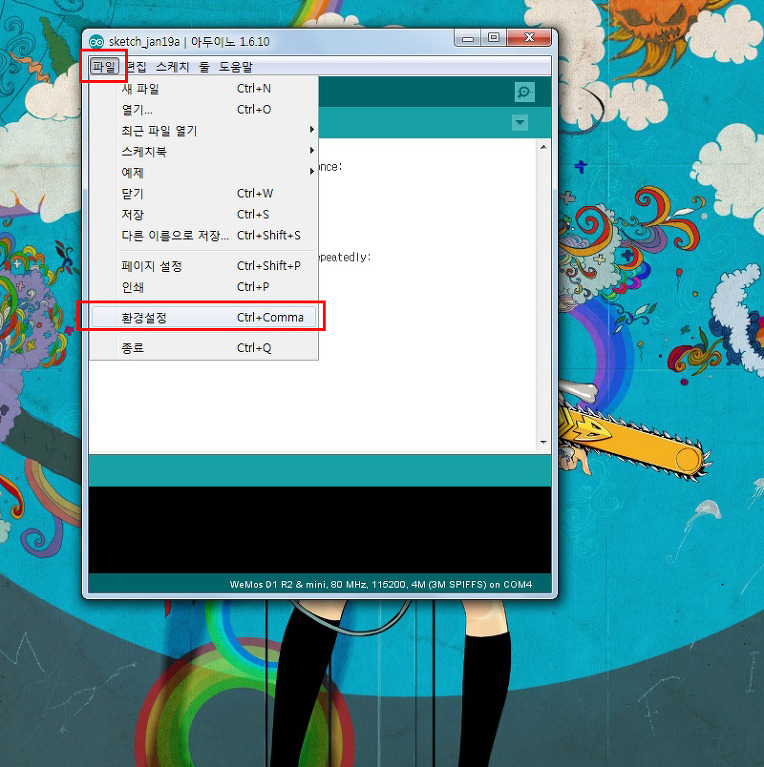This screenshot has height=767, width=764.
Task: Open 페이지 설정 menu entry
Action: coord(204,266)
